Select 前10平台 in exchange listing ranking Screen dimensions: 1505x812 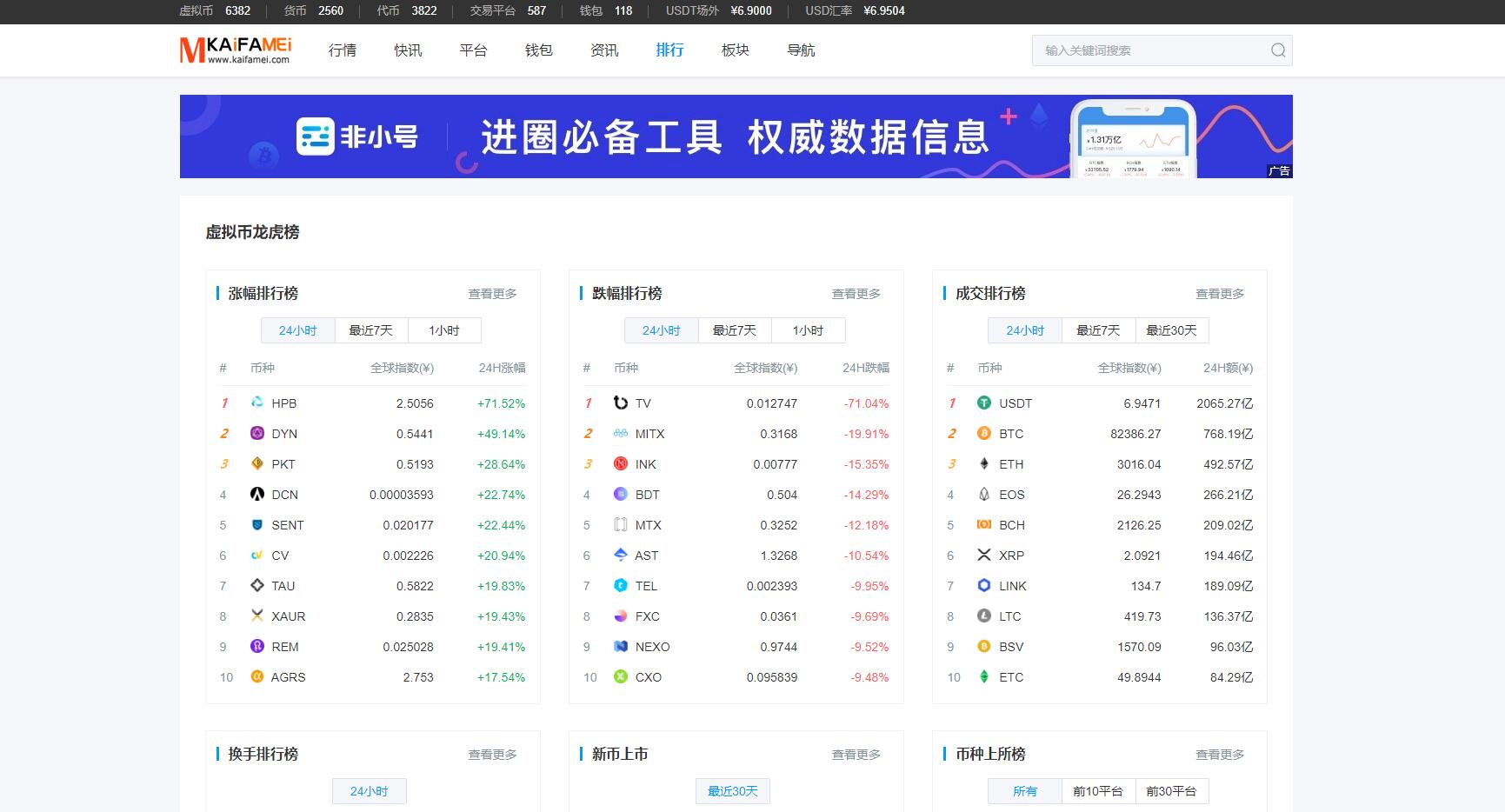click(1097, 791)
